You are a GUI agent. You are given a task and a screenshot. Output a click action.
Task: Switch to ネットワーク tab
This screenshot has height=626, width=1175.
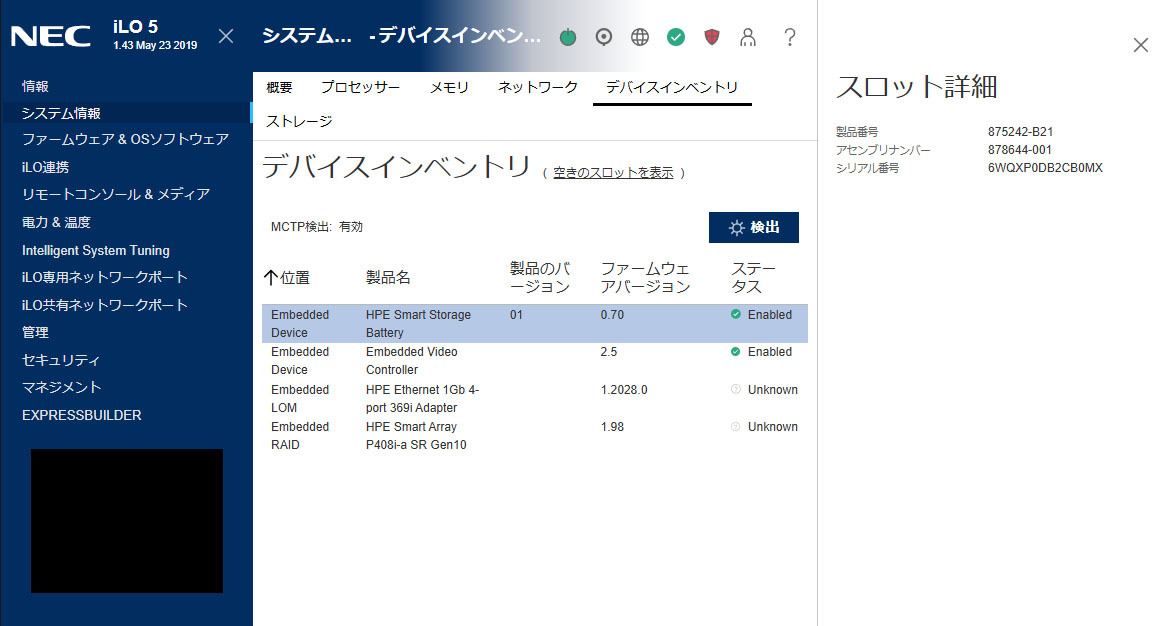[x=538, y=88]
